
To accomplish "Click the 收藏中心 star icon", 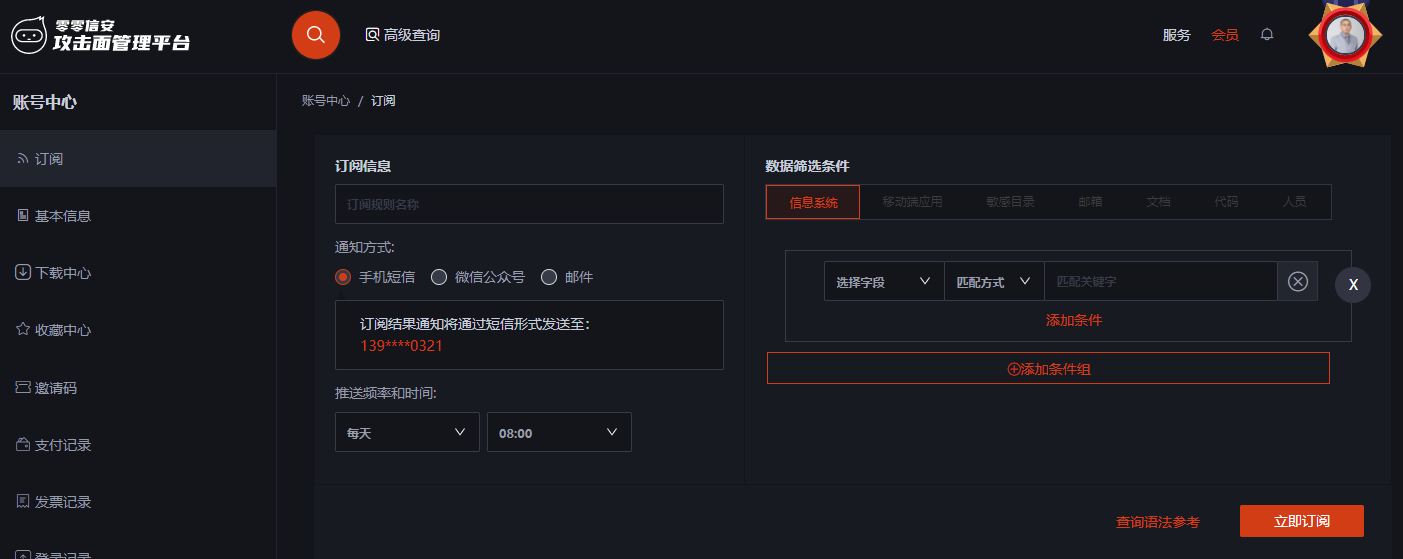I will click(x=23, y=330).
